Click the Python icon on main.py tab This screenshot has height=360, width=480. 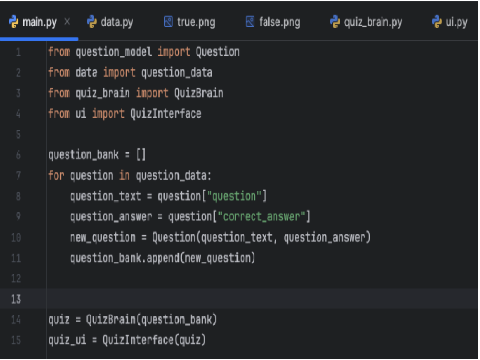coord(14,22)
